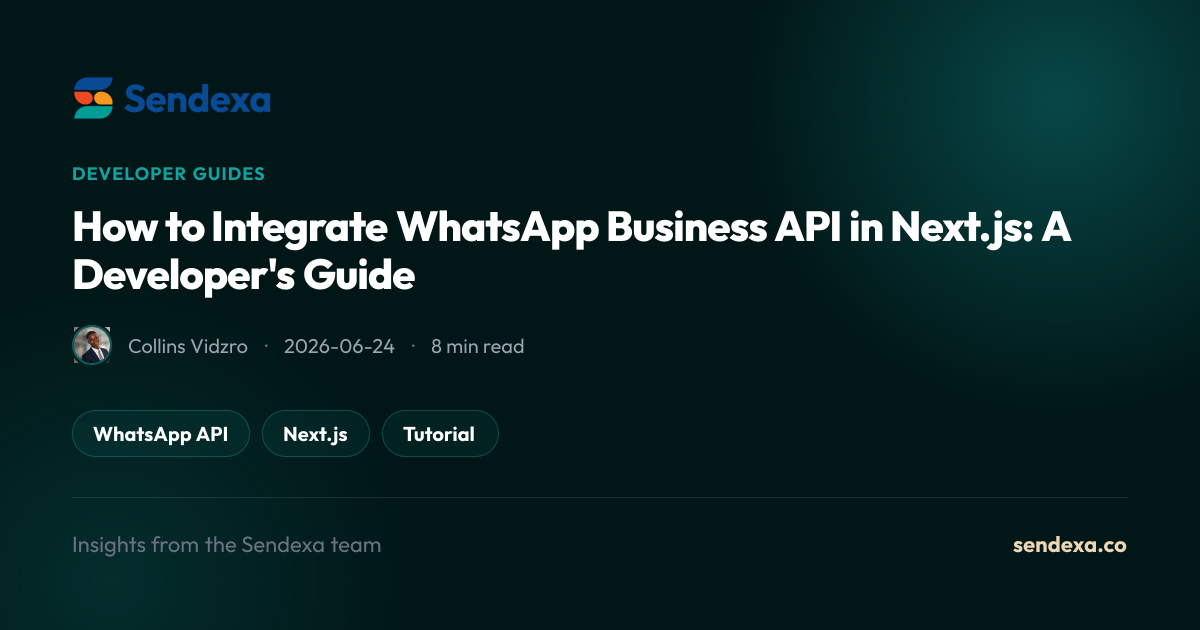Select the DEVELOPER GUIDES category label
The height and width of the screenshot is (630, 1200).
(x=168, y=174)
